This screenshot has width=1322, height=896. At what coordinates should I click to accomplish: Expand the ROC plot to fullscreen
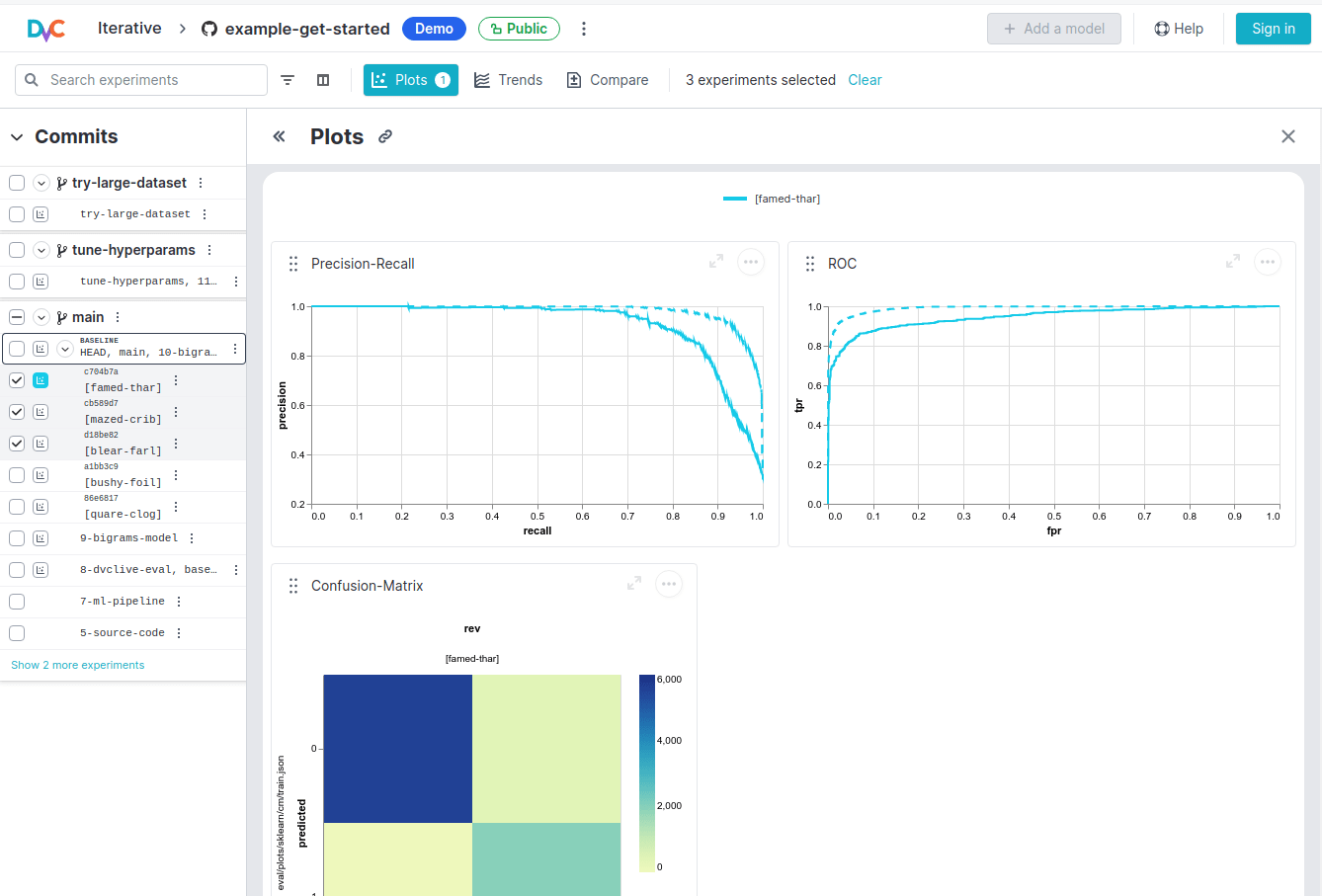pyautogui.click(x=1232, y=262)
